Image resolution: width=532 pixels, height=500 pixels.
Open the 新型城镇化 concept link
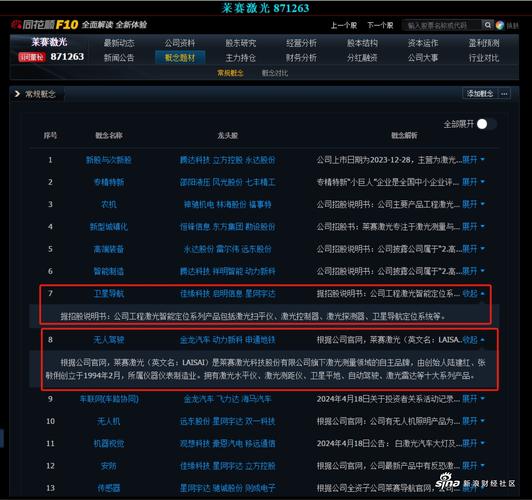(109, 227)
